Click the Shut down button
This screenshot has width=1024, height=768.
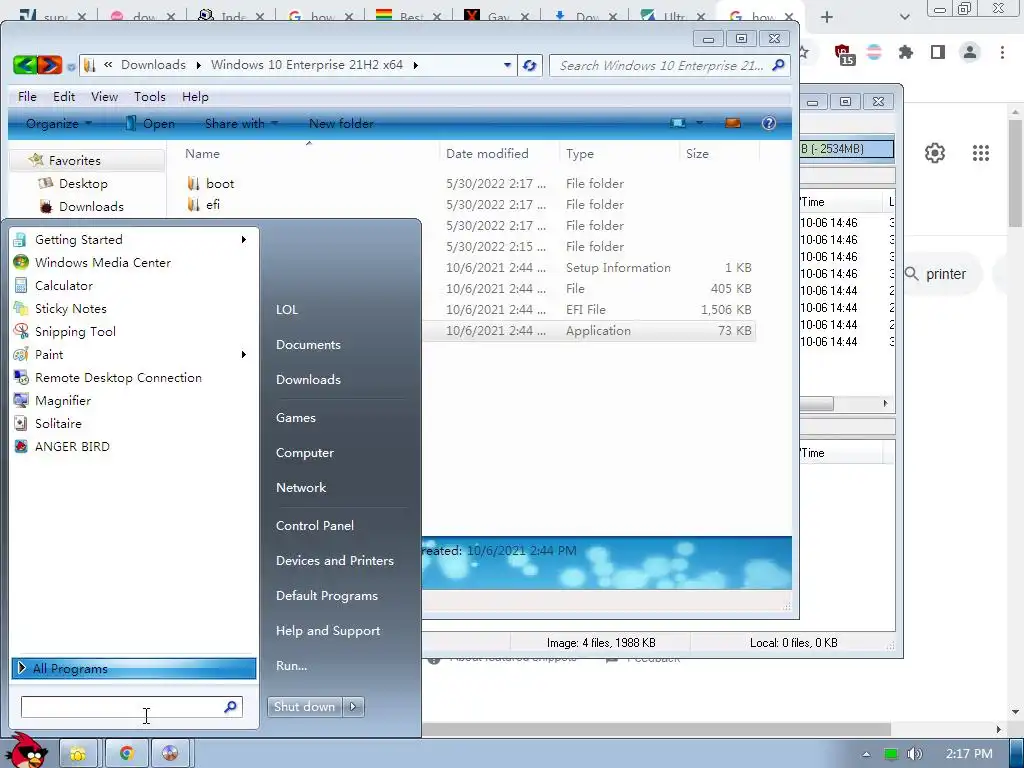click(x=305, y=706)
